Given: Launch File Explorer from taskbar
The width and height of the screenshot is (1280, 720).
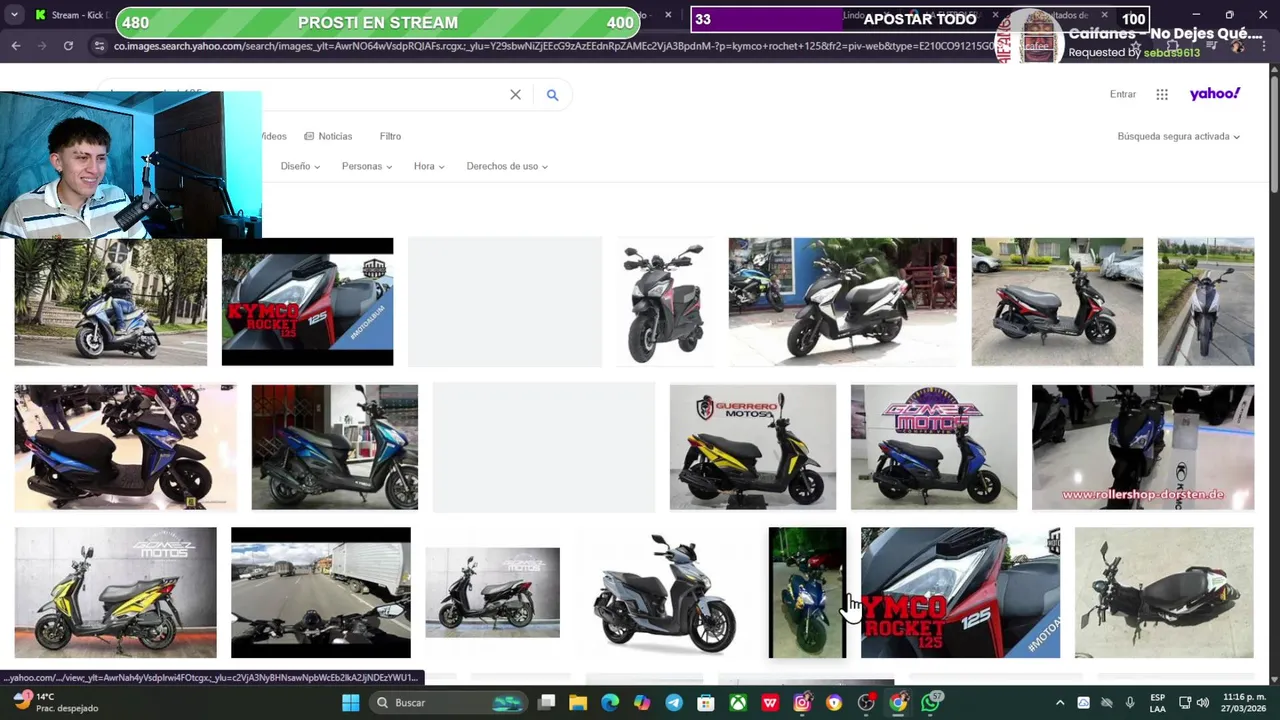Looking at the screenshot, I should (x=578, y=703).
